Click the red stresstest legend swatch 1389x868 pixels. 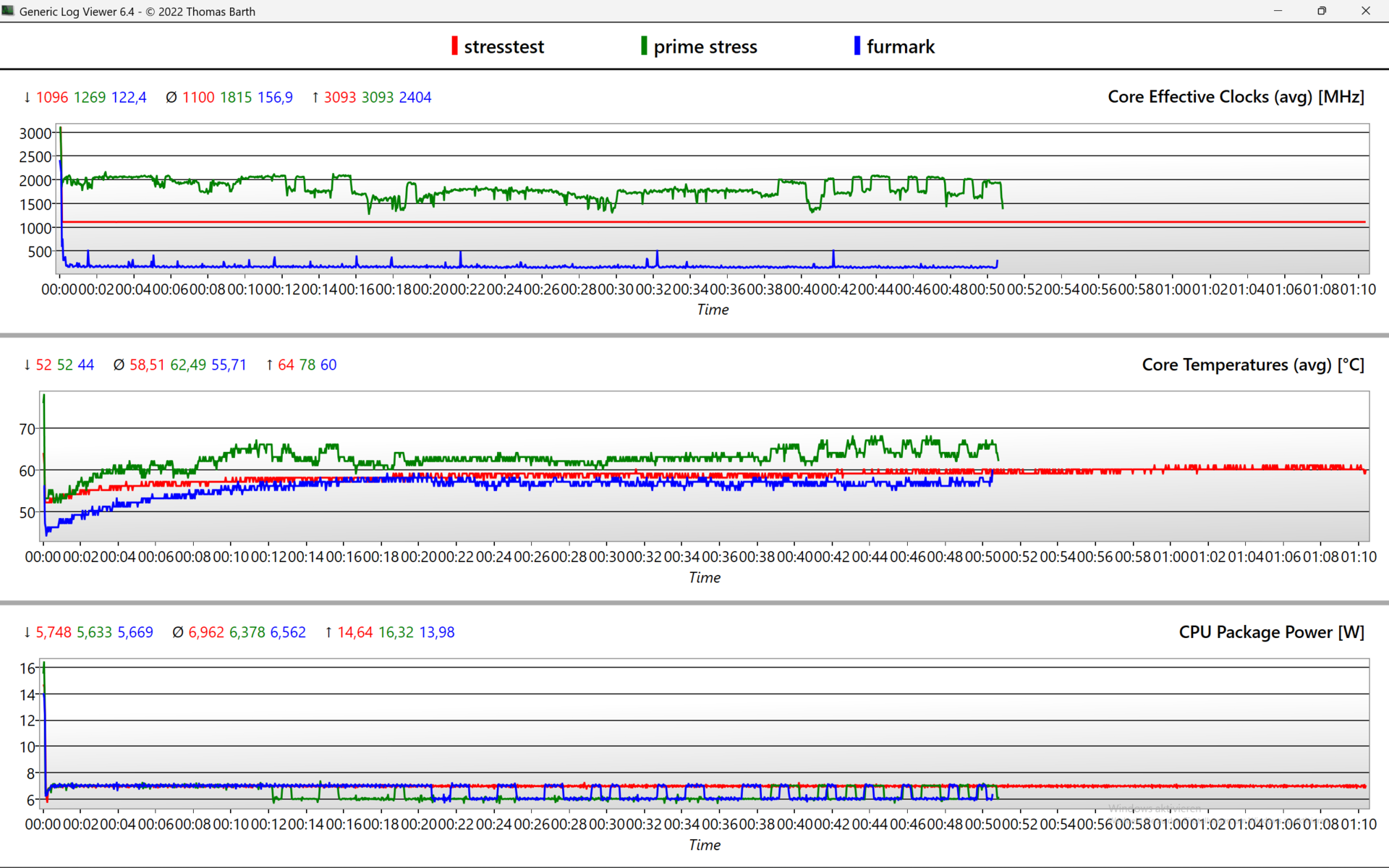454,46
